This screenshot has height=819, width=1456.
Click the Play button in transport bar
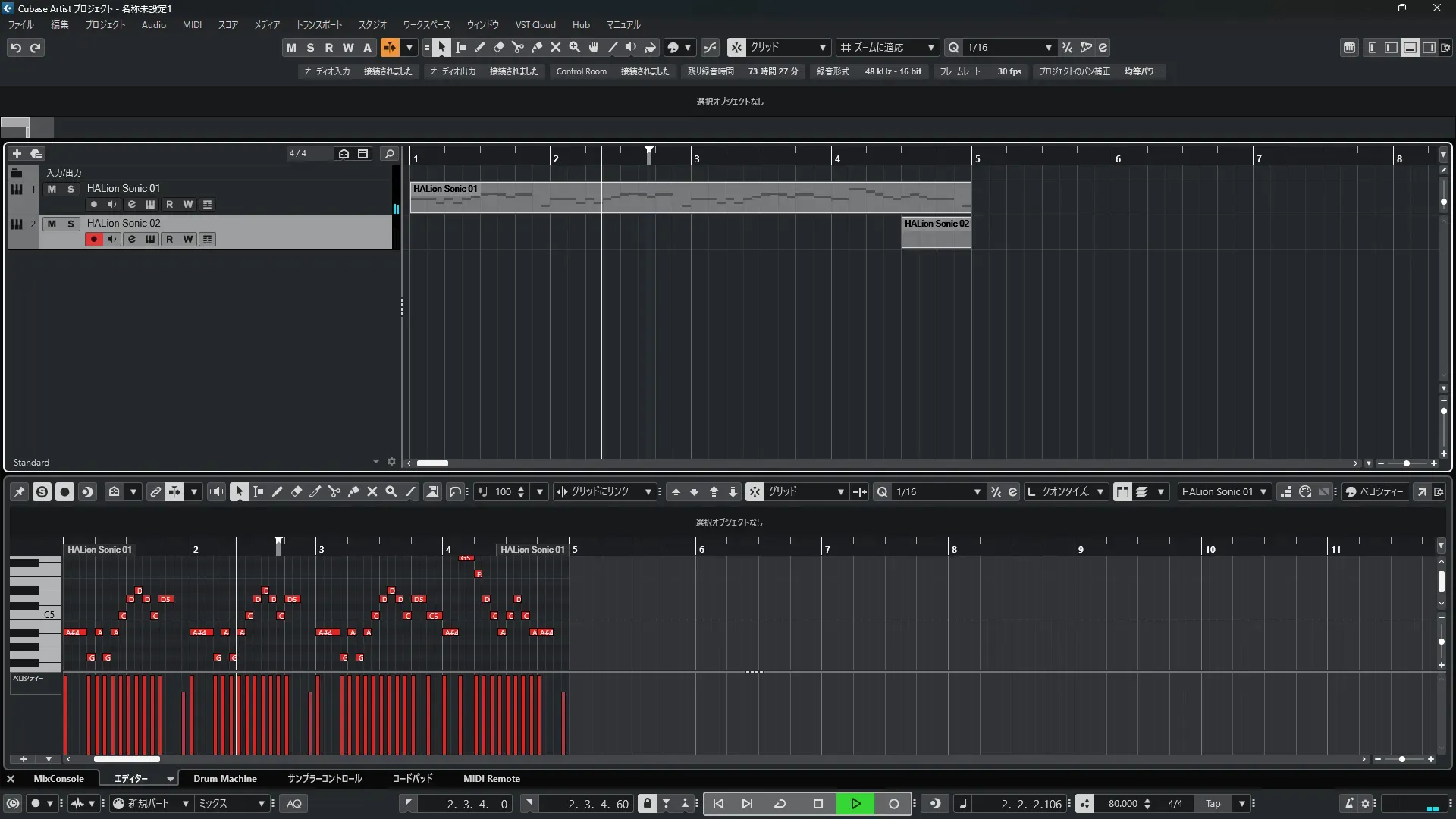855,804
